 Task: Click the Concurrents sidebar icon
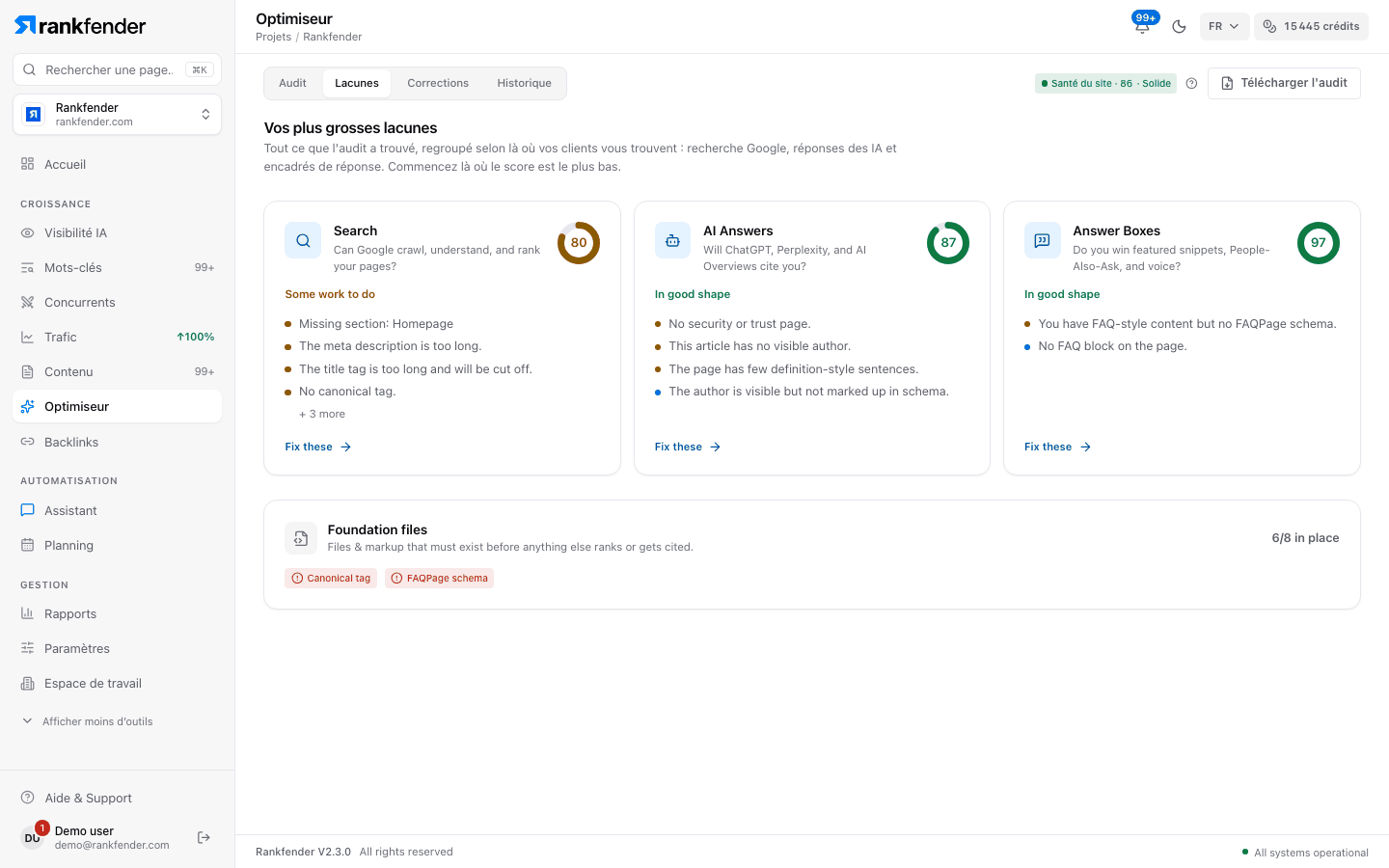tap(28, 302)
